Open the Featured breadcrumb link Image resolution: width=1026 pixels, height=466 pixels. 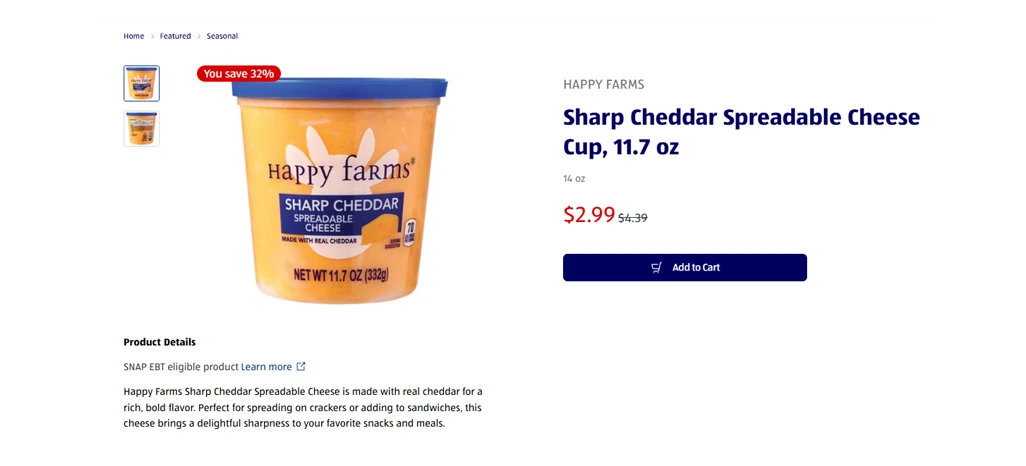click(x=175, y=36)
